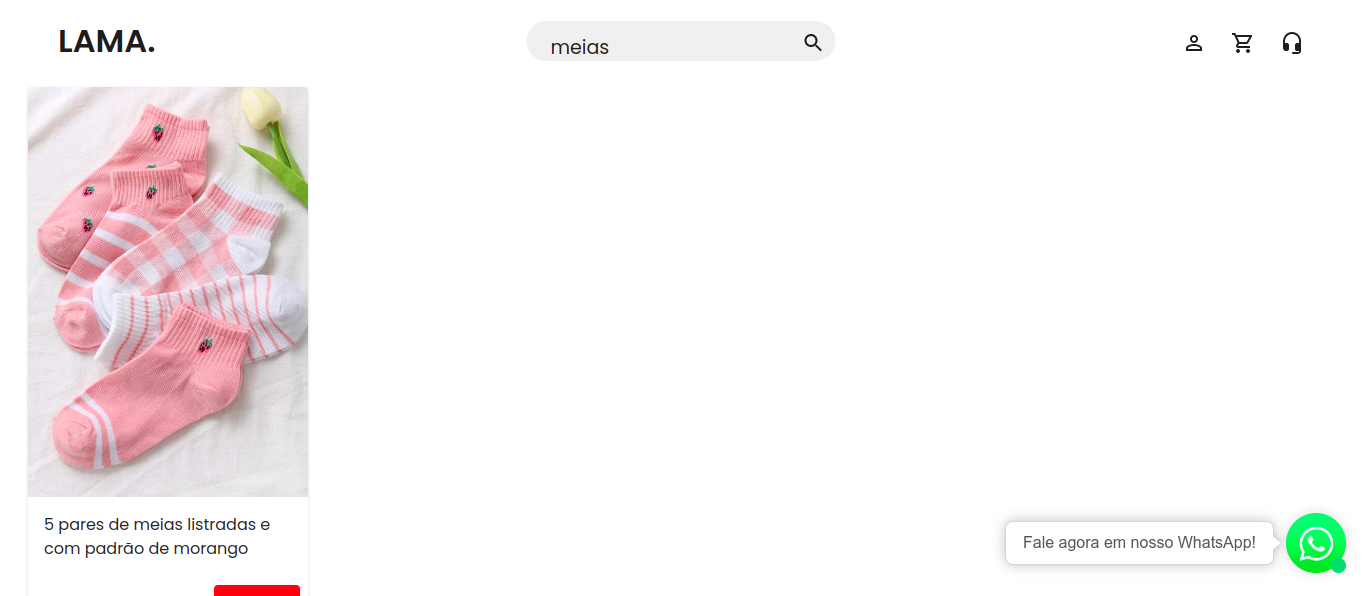
Task: Click the LAMA. logo
Action: [x=107, y=41]
